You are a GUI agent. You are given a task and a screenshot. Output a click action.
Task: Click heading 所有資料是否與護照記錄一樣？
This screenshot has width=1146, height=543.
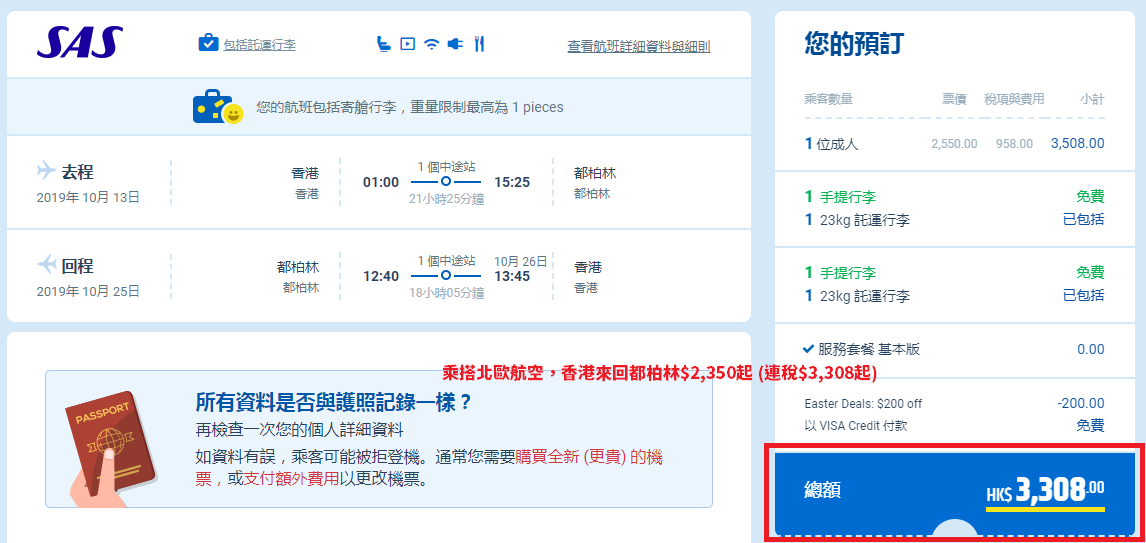(333, 402)
